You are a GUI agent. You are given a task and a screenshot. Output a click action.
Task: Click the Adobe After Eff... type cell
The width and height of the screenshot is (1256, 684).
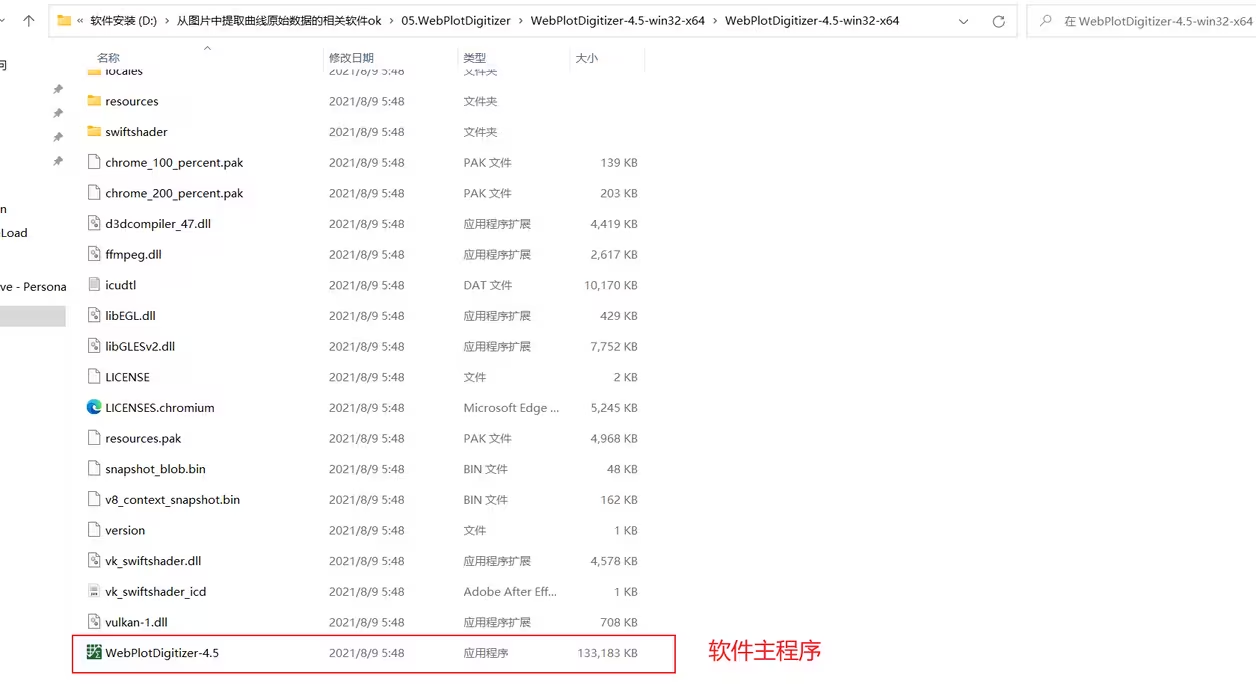(x=510, y=591)
